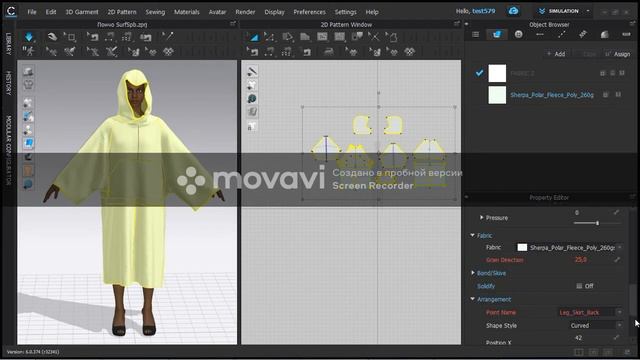Pick the crossed-lines trace tool in 2D toolbar
Screen dimensions: 640x360
tap(373, 37)
